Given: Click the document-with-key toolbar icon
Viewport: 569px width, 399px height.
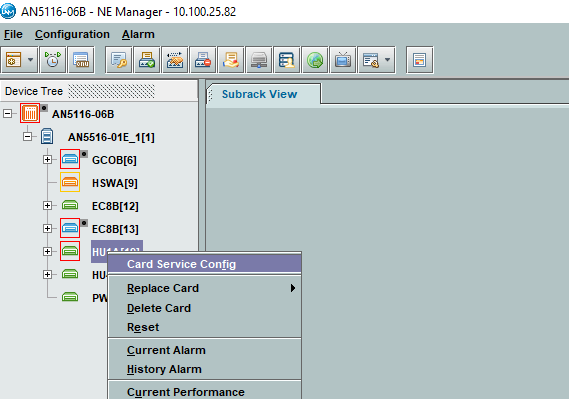Looking at the screenshot, I should click(119, 60).
